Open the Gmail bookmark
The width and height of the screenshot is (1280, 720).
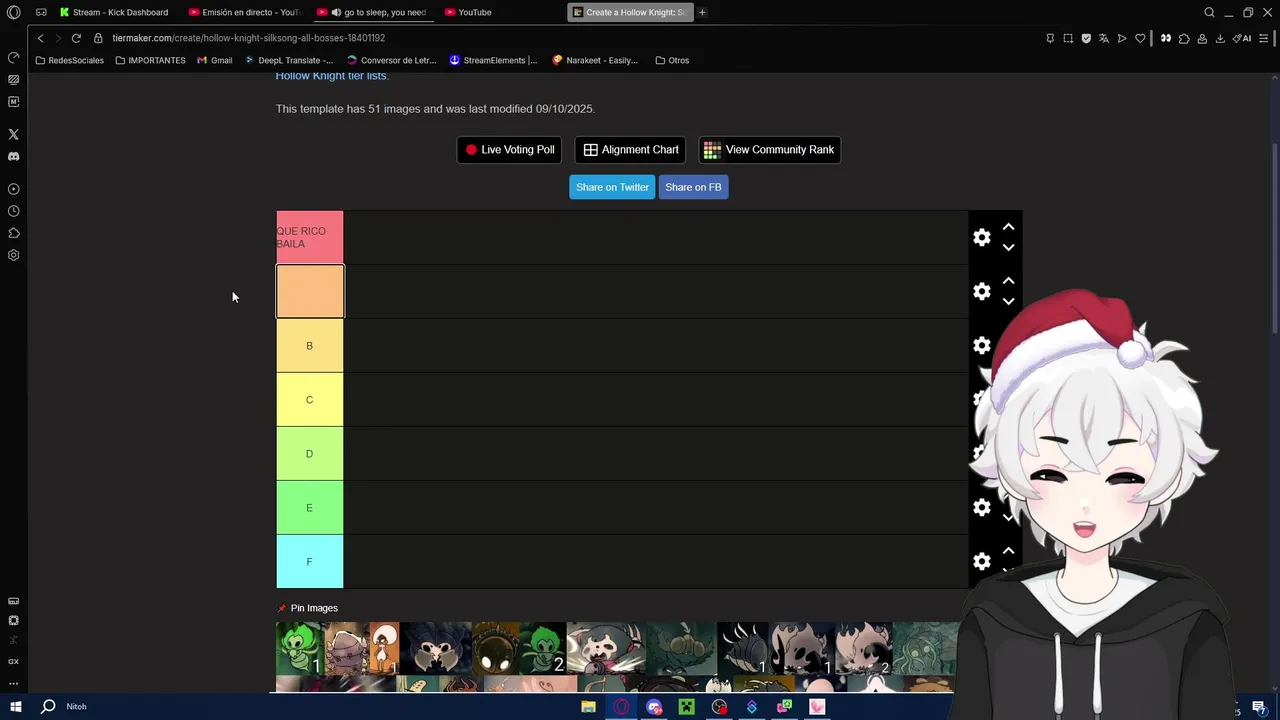coord(214,60)
